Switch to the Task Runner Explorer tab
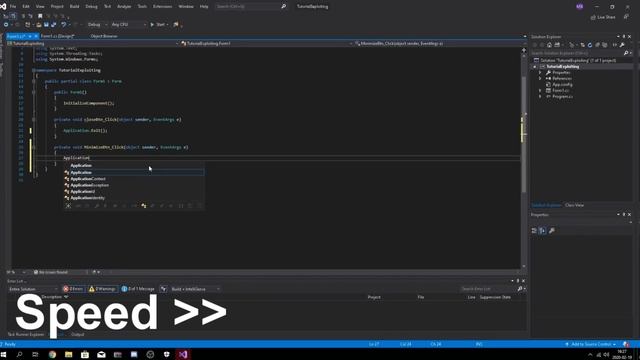 [x=26, y=335]
